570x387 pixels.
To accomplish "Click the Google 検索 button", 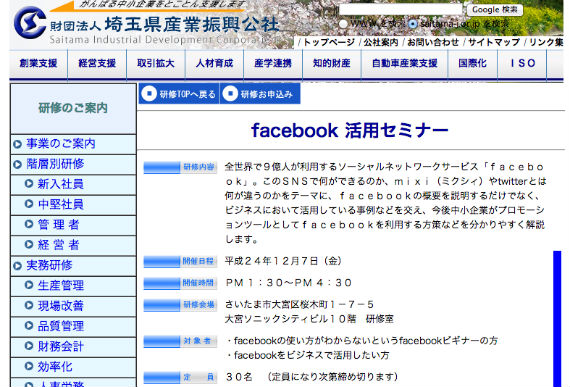I will click(494, 10).
